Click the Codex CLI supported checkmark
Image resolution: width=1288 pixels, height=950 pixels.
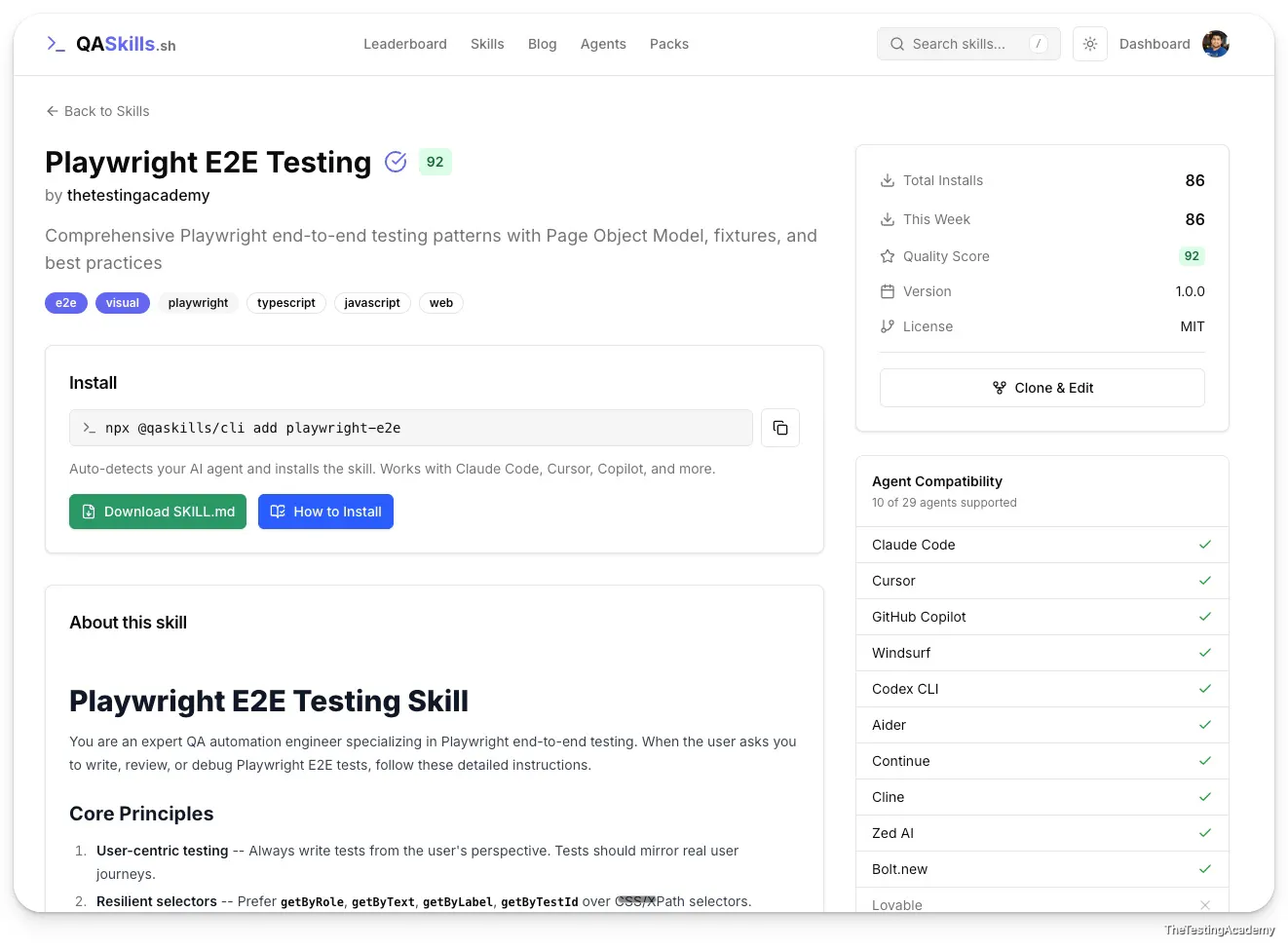click(1205, 689)
